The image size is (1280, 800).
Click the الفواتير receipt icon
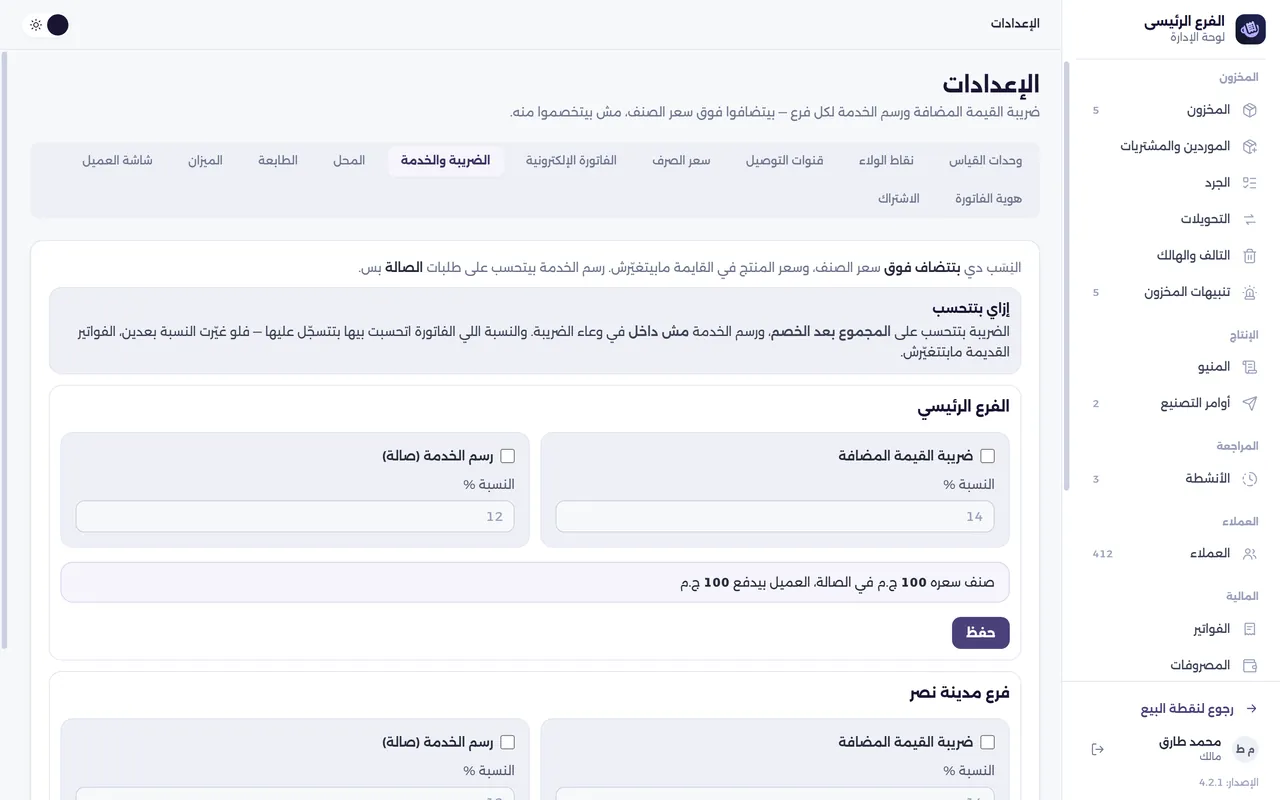(x=1249, y=629)
